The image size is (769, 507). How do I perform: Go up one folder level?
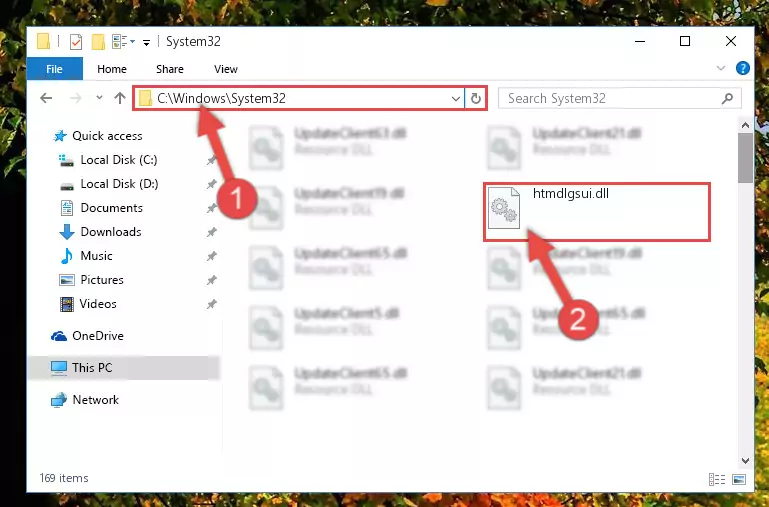(120, 98)
